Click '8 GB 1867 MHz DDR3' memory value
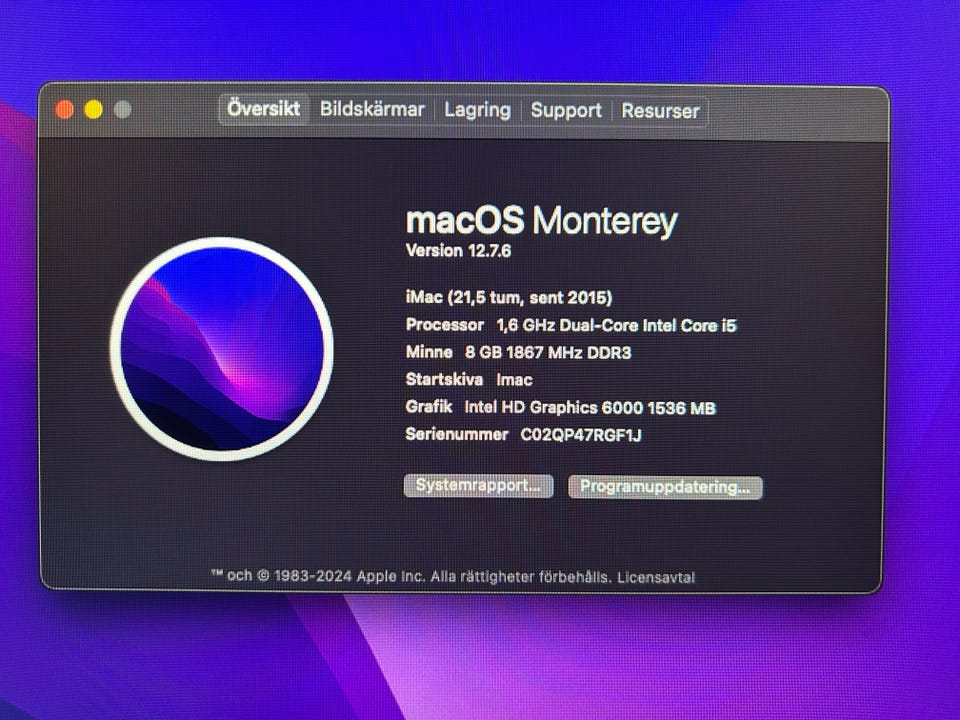The image size is (960, 720). point(548,353)
